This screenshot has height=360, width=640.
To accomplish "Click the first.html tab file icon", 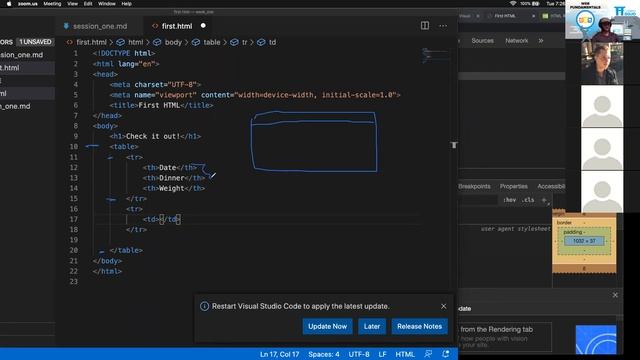I will [x=155, y=26].
